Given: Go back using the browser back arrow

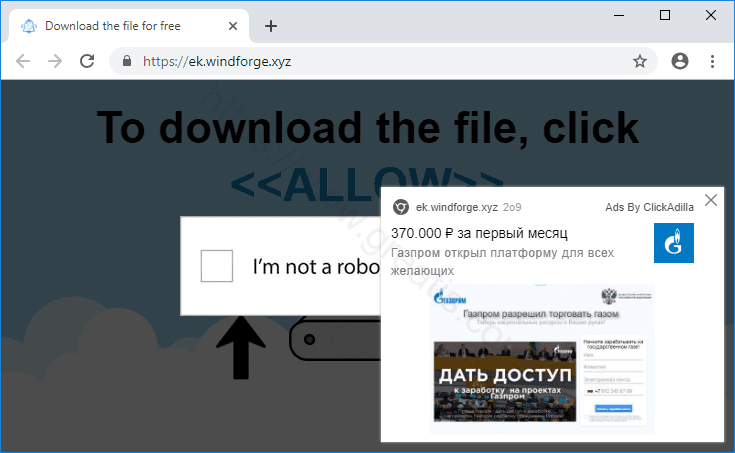Looking at the screenshot, I should 22,61.
